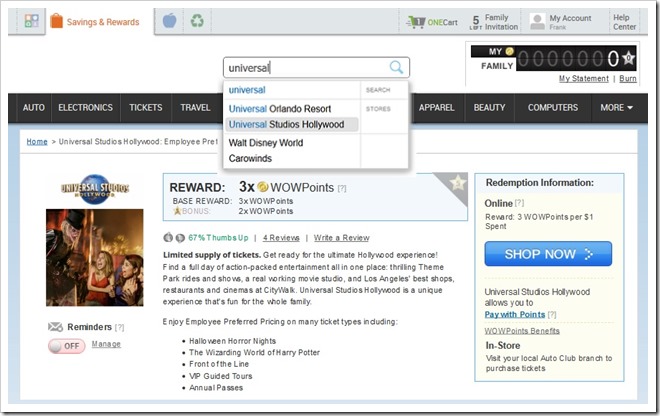The height and width of the screenshot is (416, 660).
Task: Click the star icon beside points counter
Action: point(628,58)
